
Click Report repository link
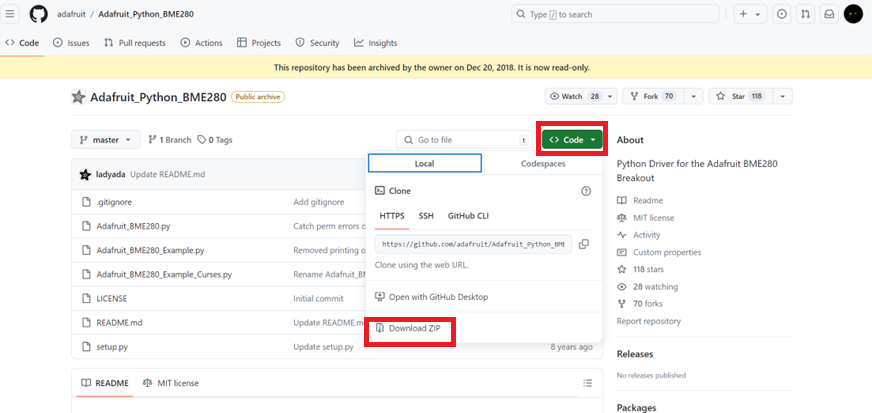coord(648,321)
